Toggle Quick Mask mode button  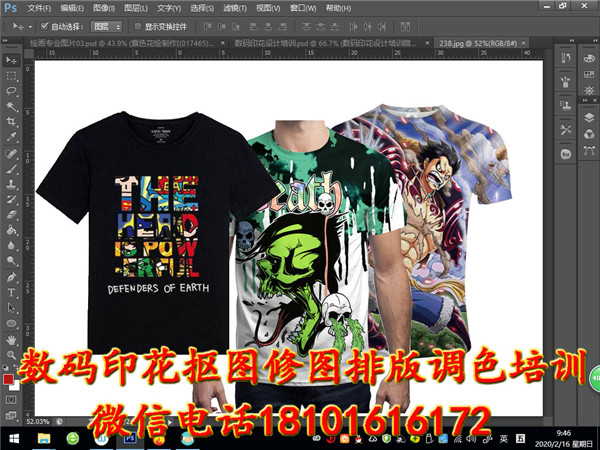click(x=11, y=399)
